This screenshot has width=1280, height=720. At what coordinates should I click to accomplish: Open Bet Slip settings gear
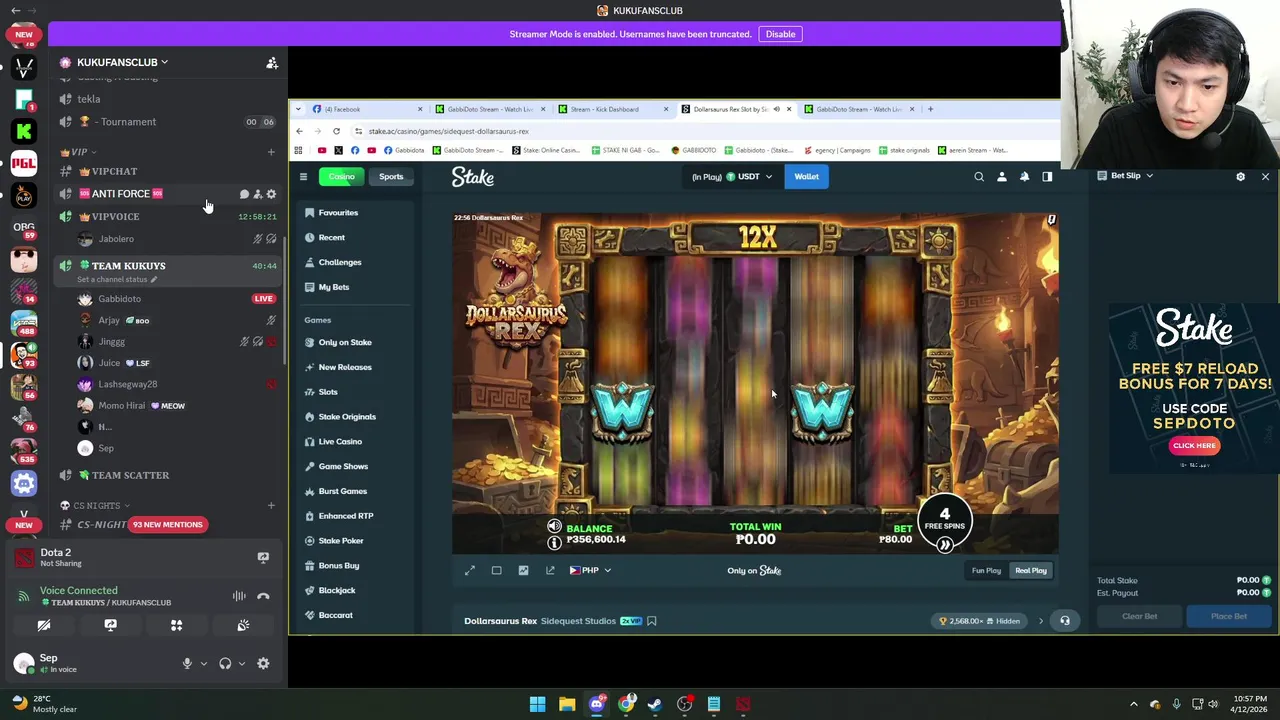click(1241, 176)
